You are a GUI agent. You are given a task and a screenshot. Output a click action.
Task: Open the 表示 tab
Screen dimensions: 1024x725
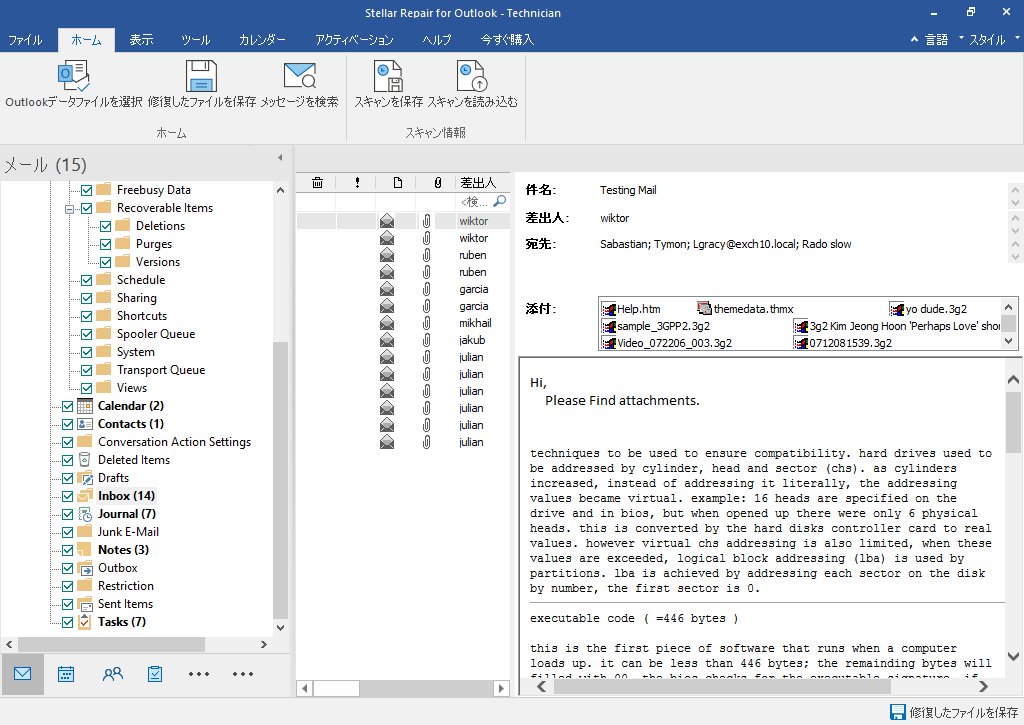[x=141, y=40]
